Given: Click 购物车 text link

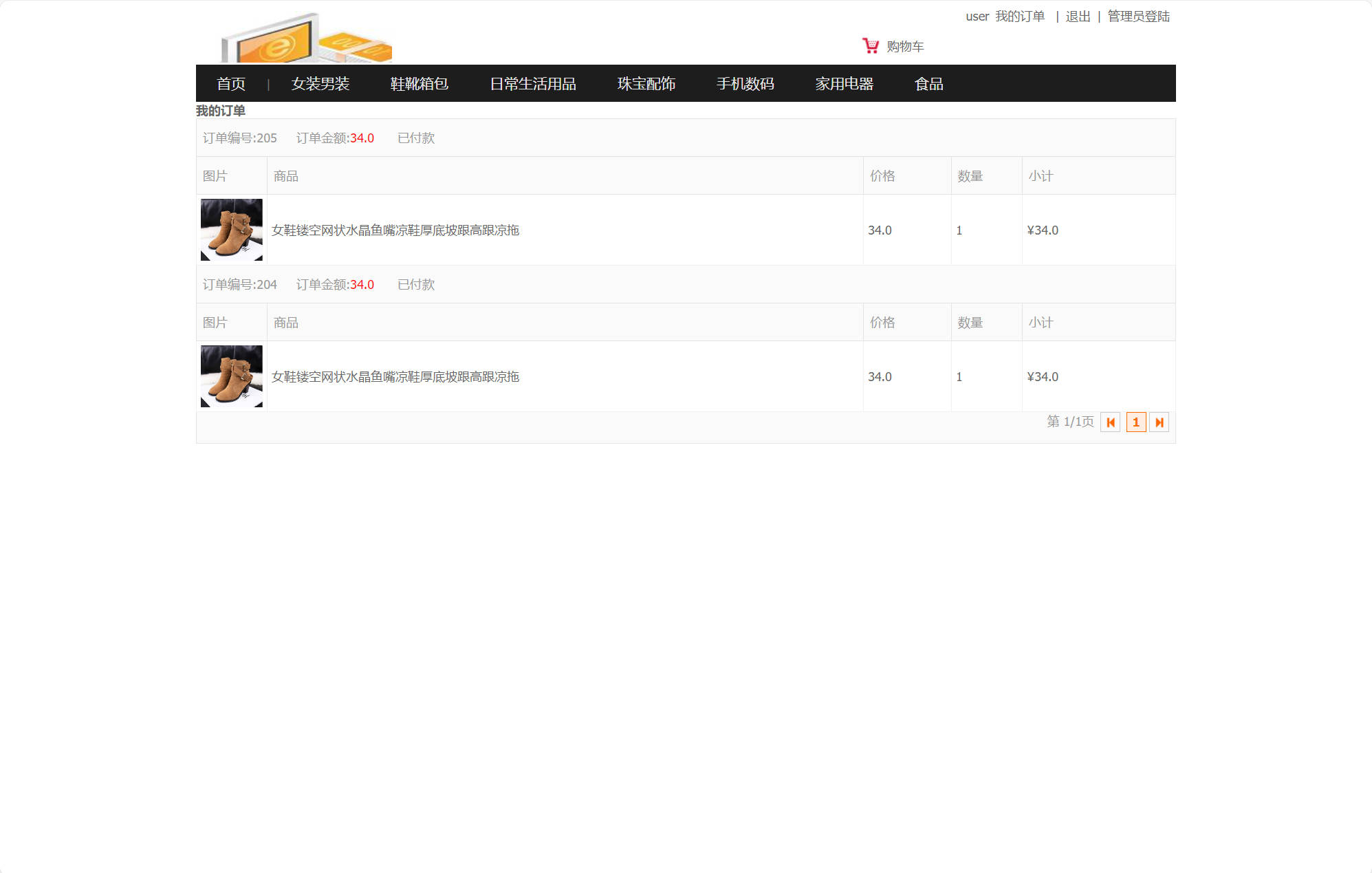Looking at the screenshot, I should click(905, 47).
